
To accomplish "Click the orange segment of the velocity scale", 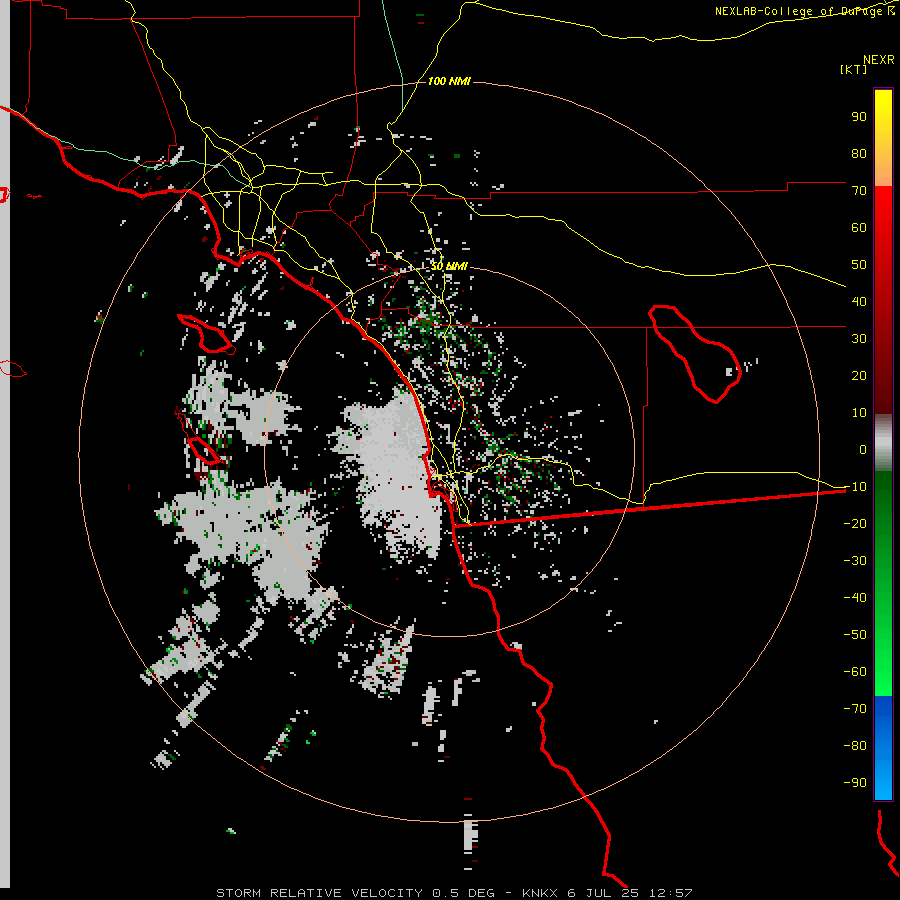I will [883, 166].
